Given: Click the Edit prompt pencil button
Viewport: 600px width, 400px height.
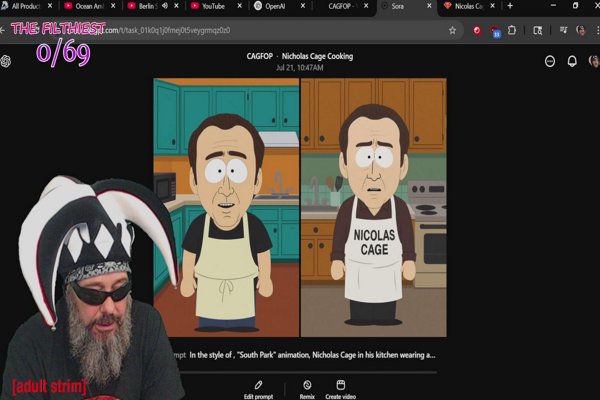Looking at the screenshot, I should point(258,390).
